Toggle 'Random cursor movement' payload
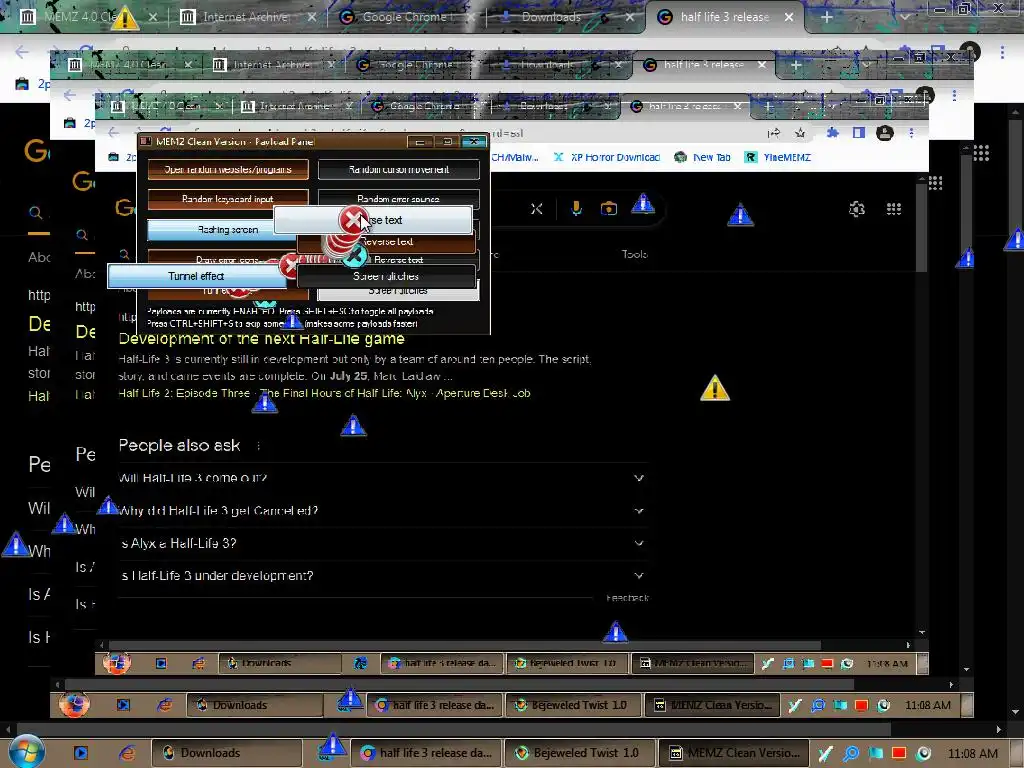1024x768 pixels. pos(398,169)
